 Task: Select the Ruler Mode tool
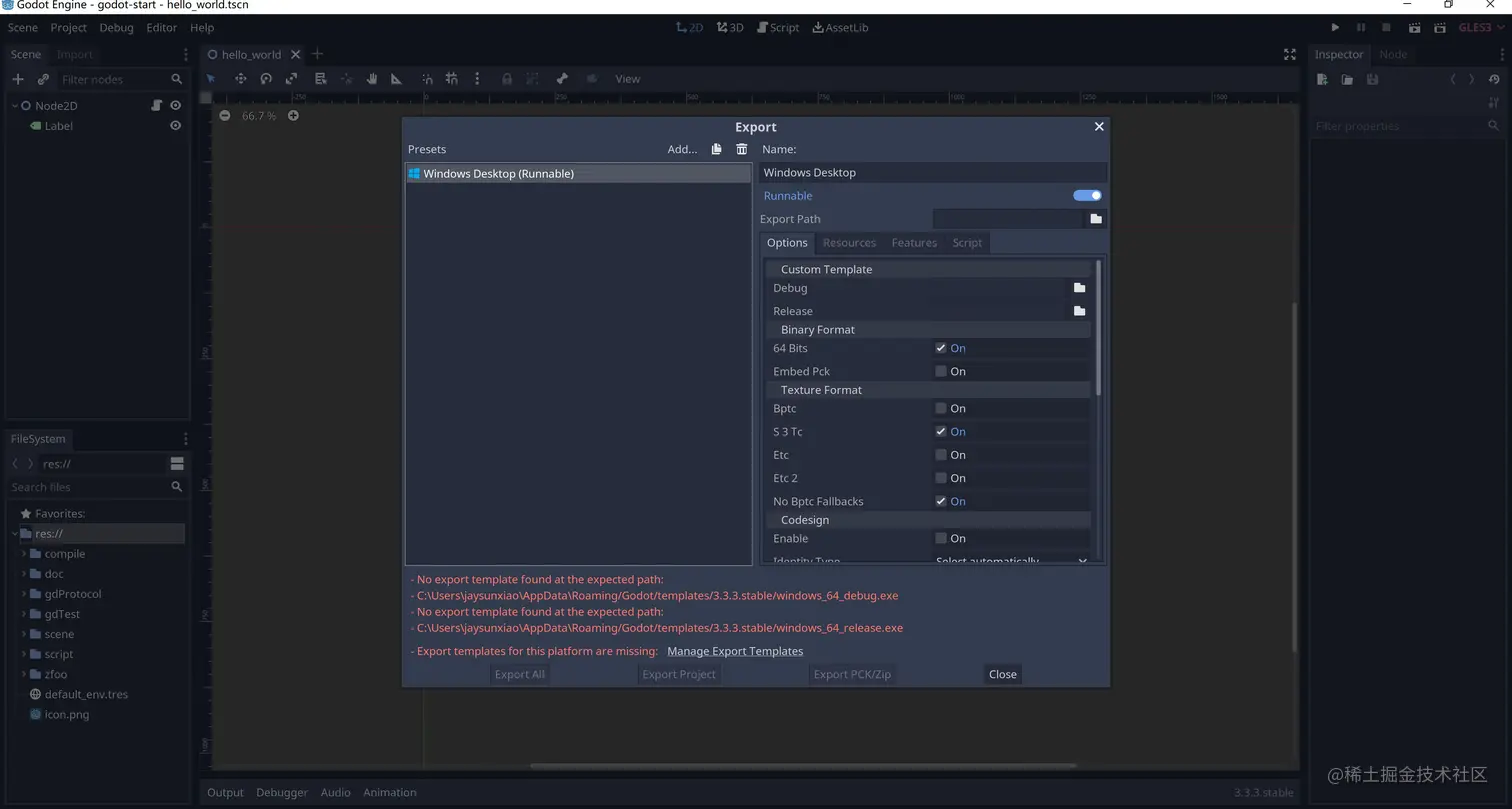(396, 79)
